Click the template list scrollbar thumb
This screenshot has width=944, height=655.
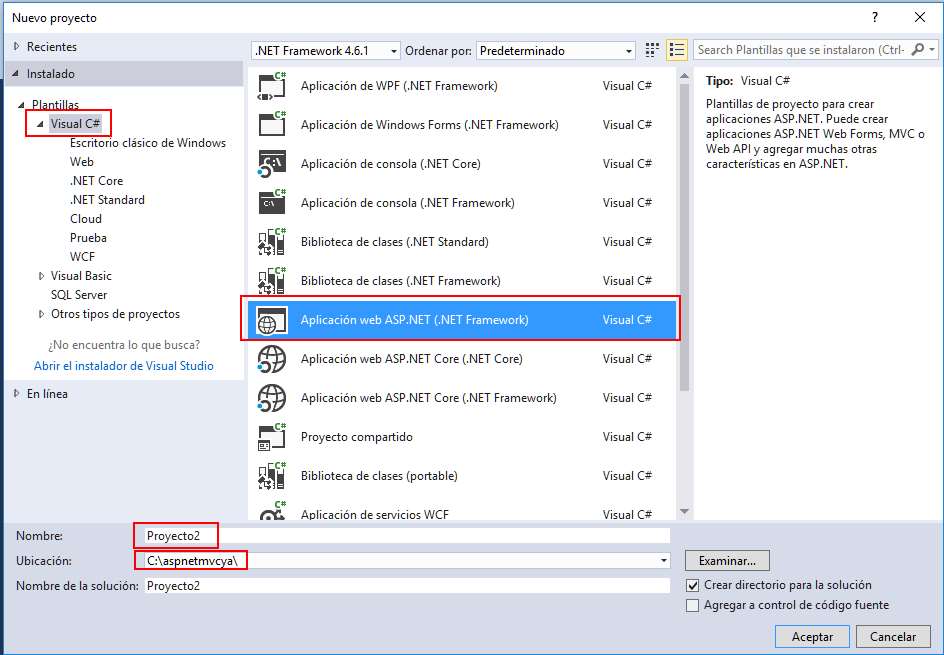[684, 238]
